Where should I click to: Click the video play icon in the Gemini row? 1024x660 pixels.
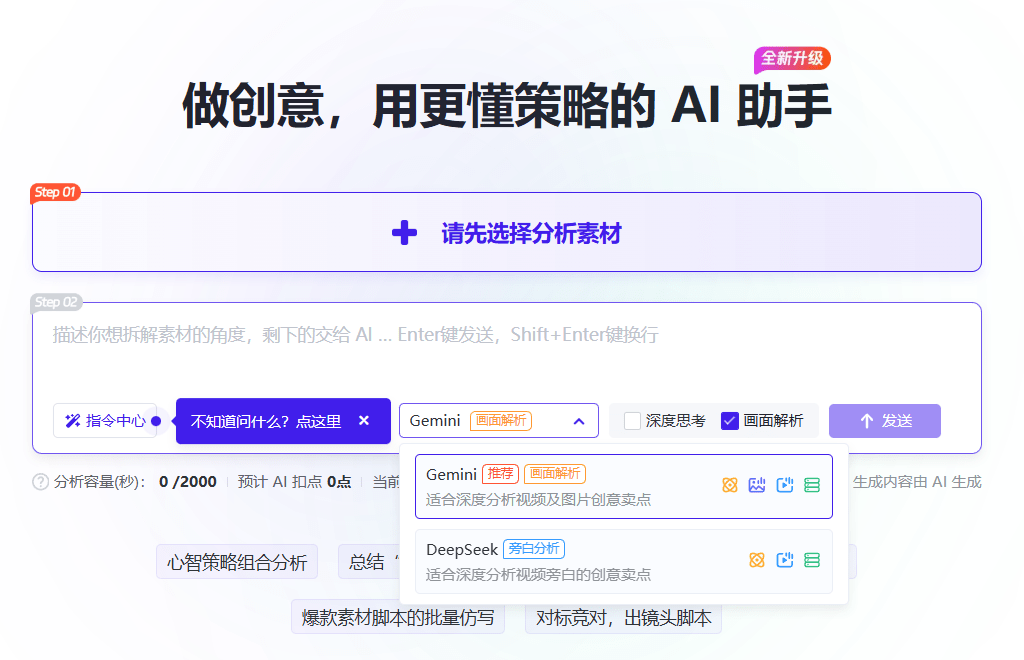pos(785,485)
